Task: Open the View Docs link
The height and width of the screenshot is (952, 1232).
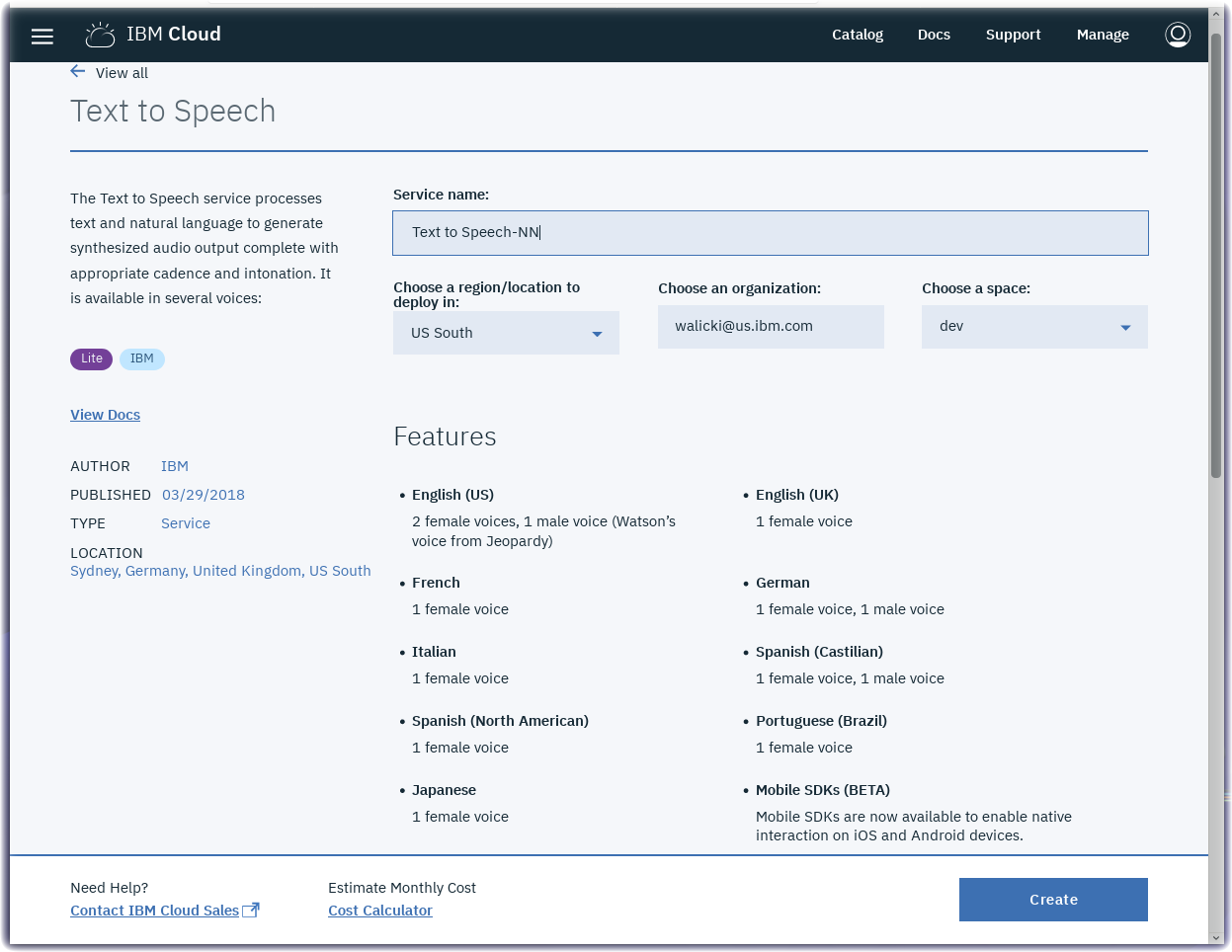Action: click(x=105, y=415)
